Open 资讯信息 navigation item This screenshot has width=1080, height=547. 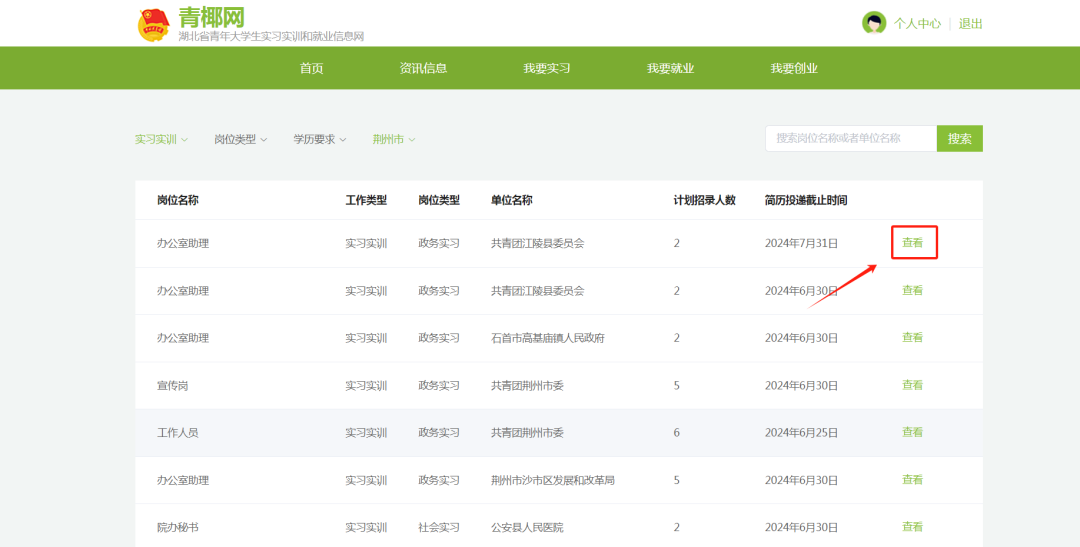click(423, 68)
